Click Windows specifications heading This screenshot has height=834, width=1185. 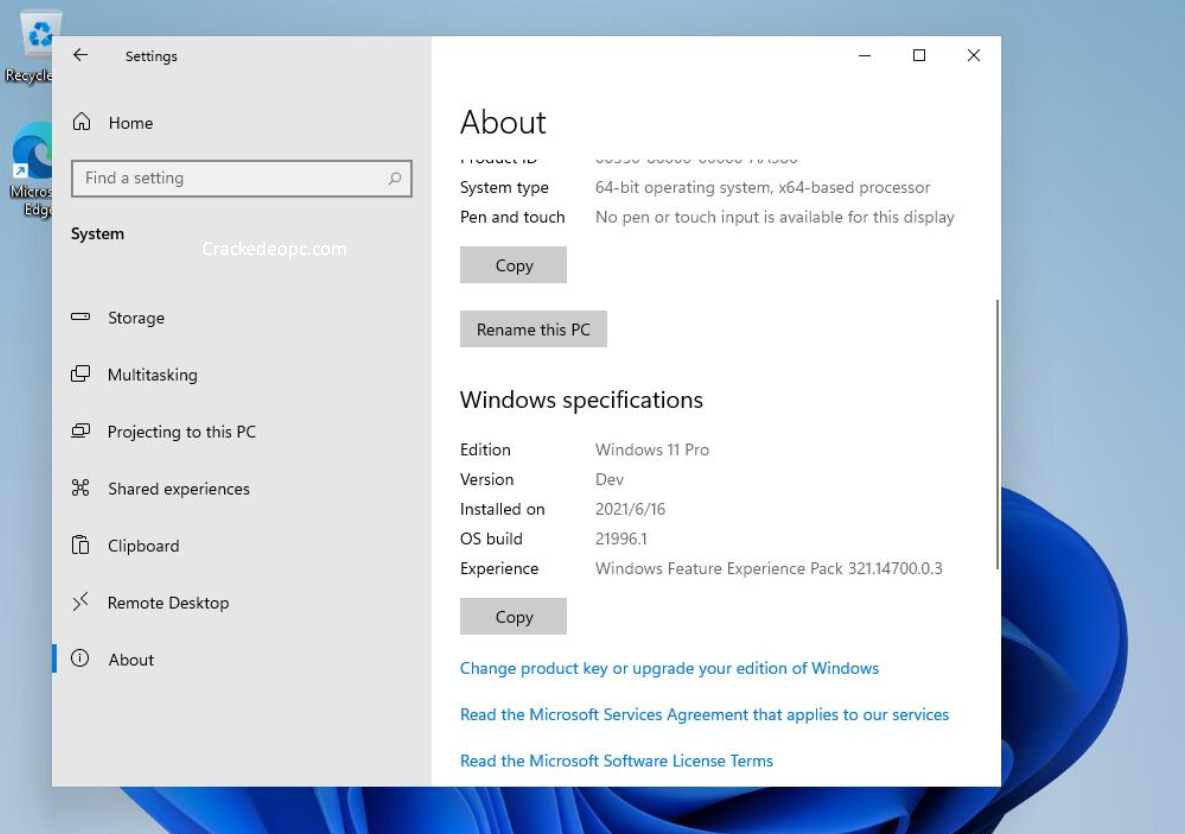click(x=581, y=400)
